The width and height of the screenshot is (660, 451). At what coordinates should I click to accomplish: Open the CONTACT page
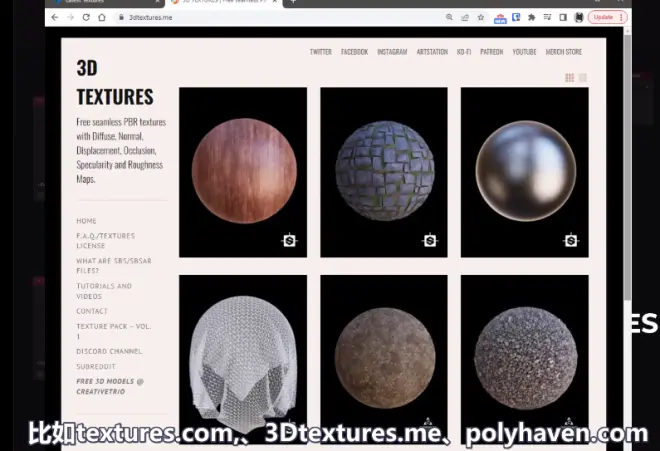click(x=92, y=311)
